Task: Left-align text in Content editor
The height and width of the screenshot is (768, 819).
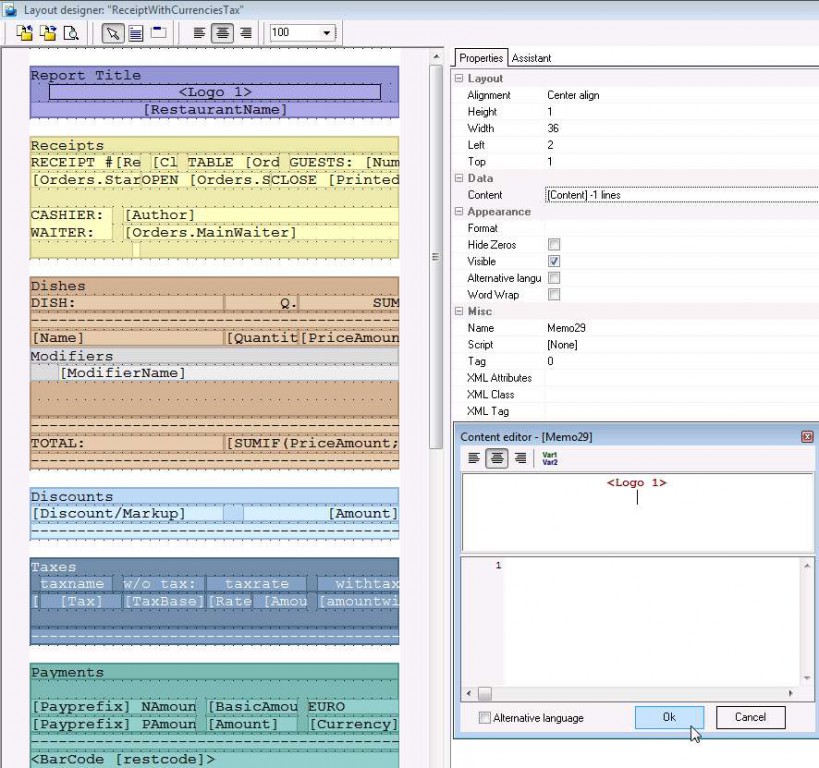Action: tap(474, 458)
